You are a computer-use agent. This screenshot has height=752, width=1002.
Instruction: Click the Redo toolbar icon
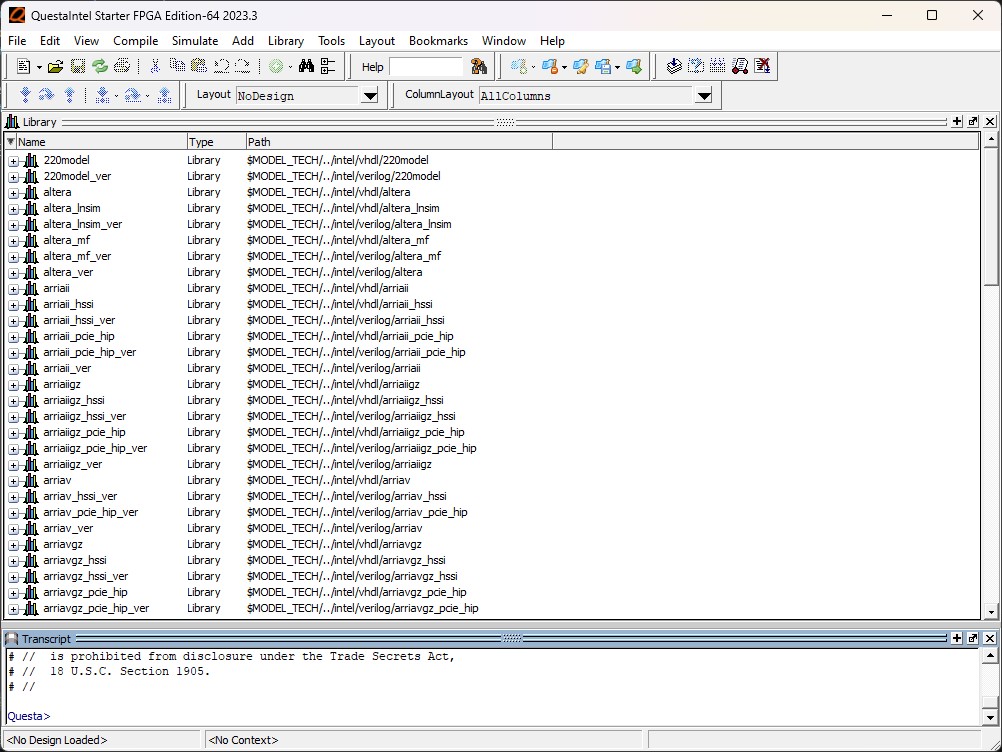[243, 66]
